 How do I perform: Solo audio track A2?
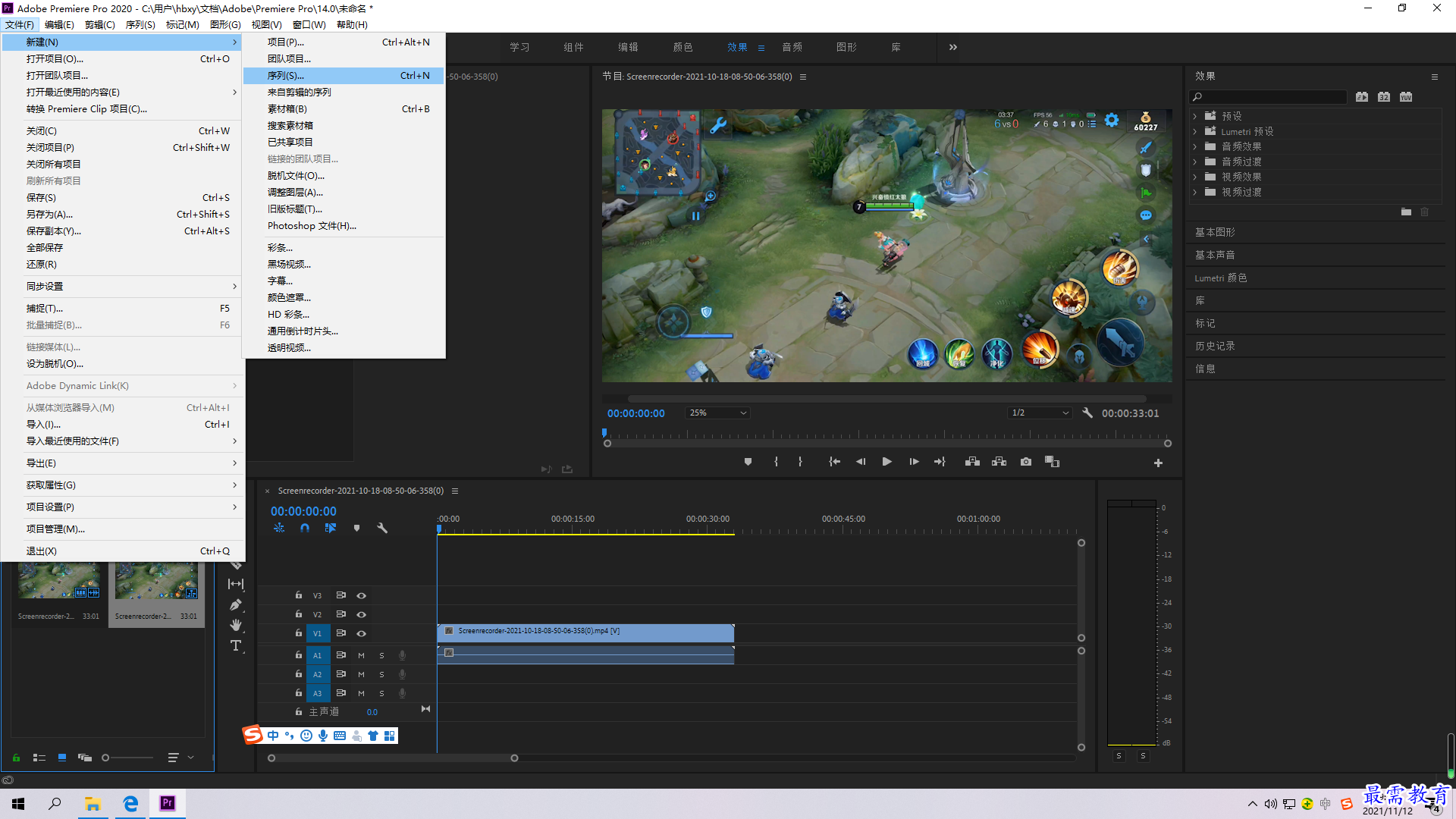pyautogui.click(x=381, y=674)
